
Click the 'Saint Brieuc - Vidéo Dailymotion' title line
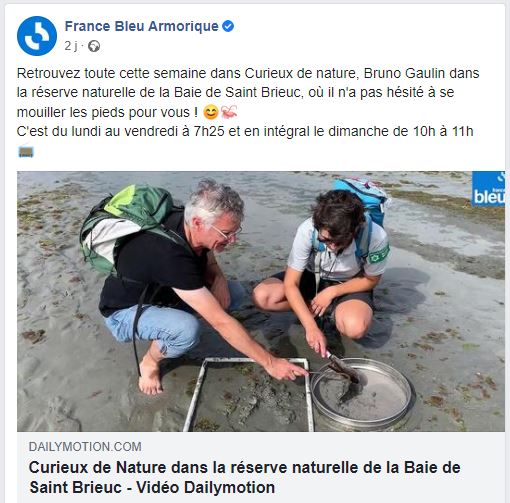152,488
